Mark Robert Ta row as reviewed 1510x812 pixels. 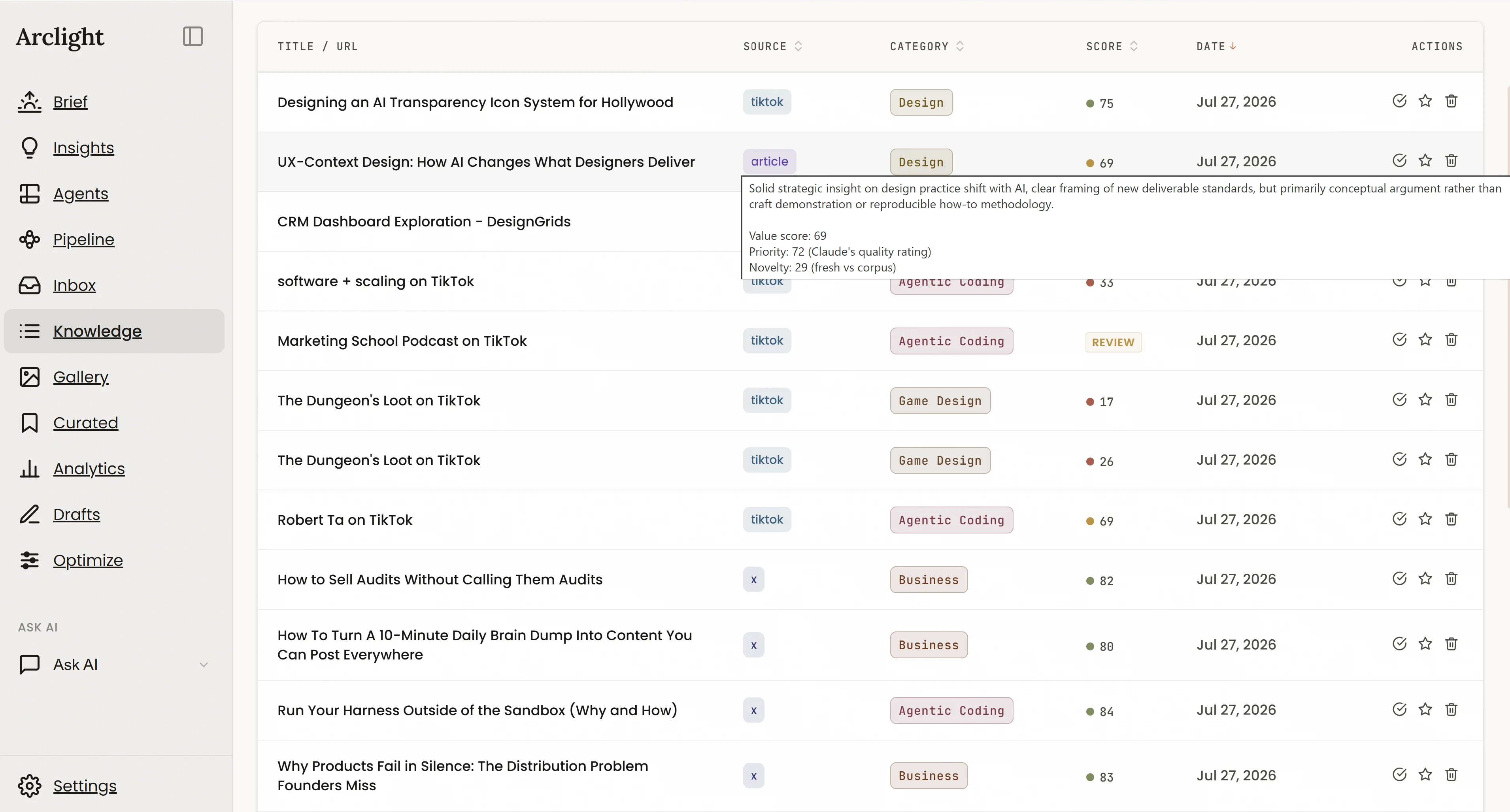pyautogui.click(x=1399, y=519)
